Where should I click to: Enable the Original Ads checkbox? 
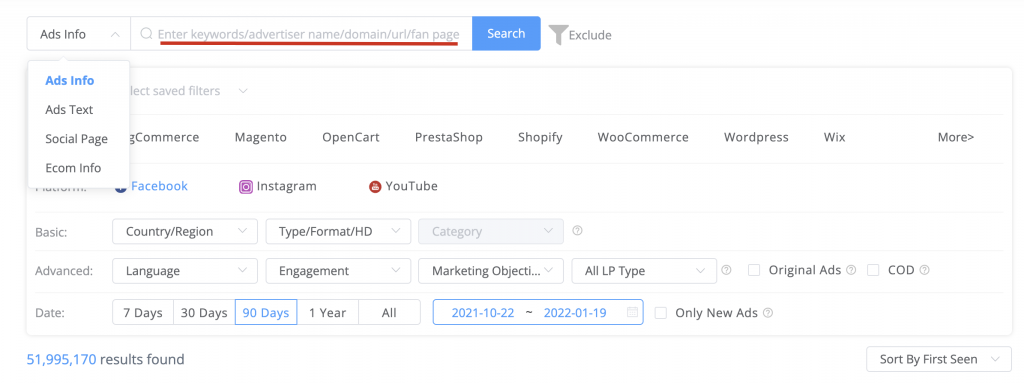click(754, 270)
